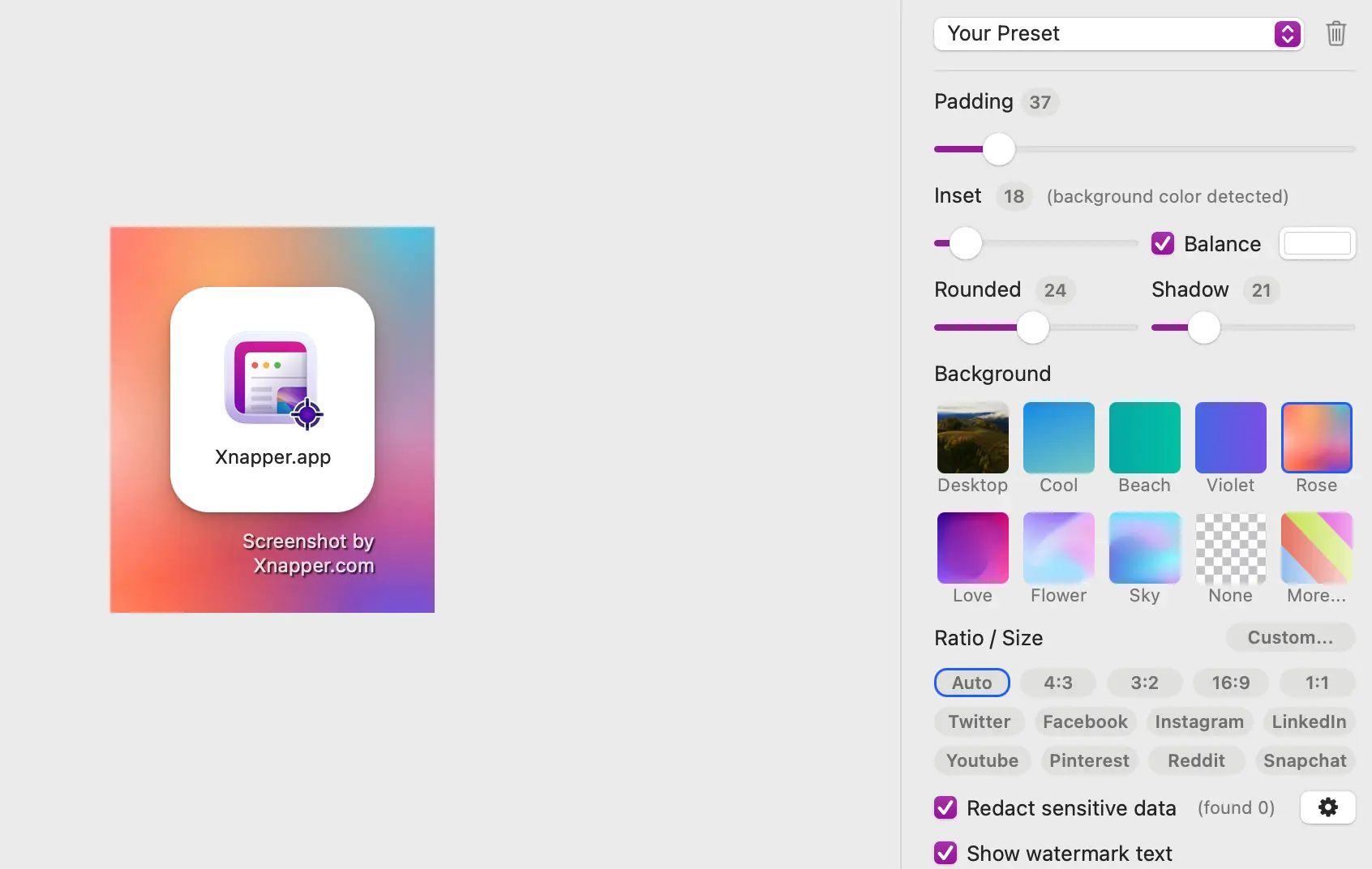Choose the Cool background swatch

tap(1058, 438)
